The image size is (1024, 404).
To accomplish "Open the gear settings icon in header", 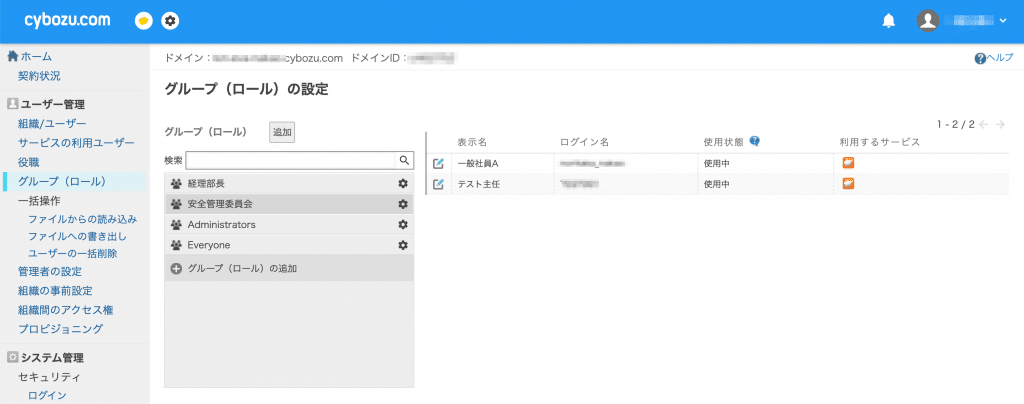I will click(170, 21).
